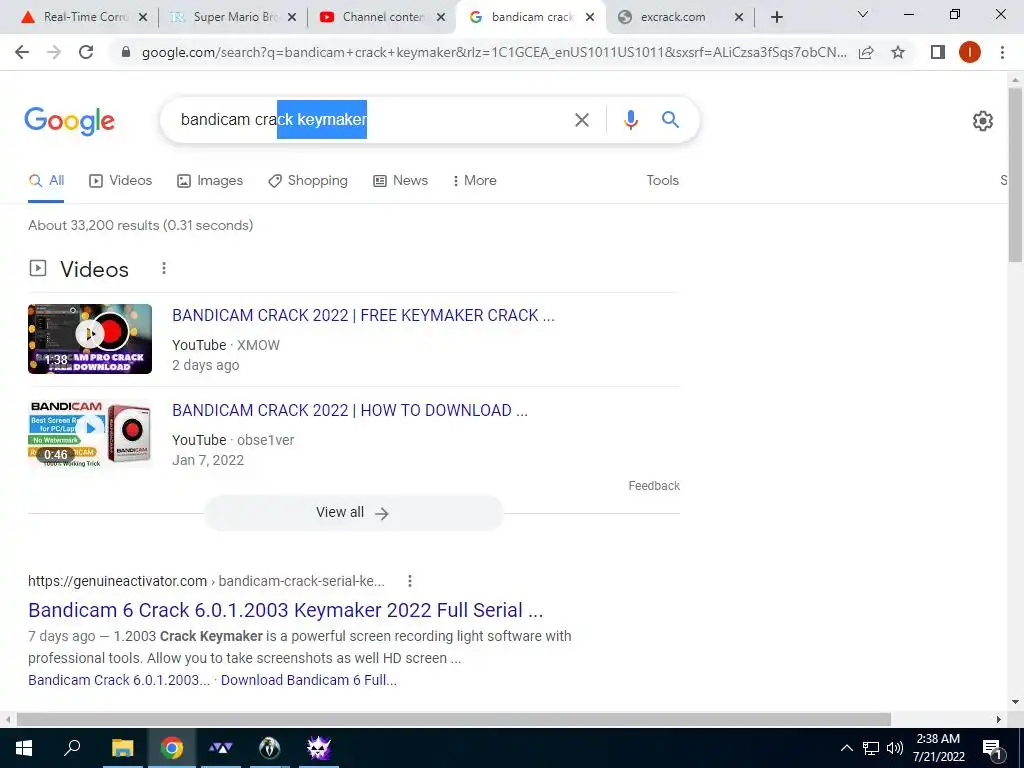The height and width of the screenshot is (768, 1024).
Task: Start voice search with microphone icon
Action: pyautogui.click(x=631, y=120)
